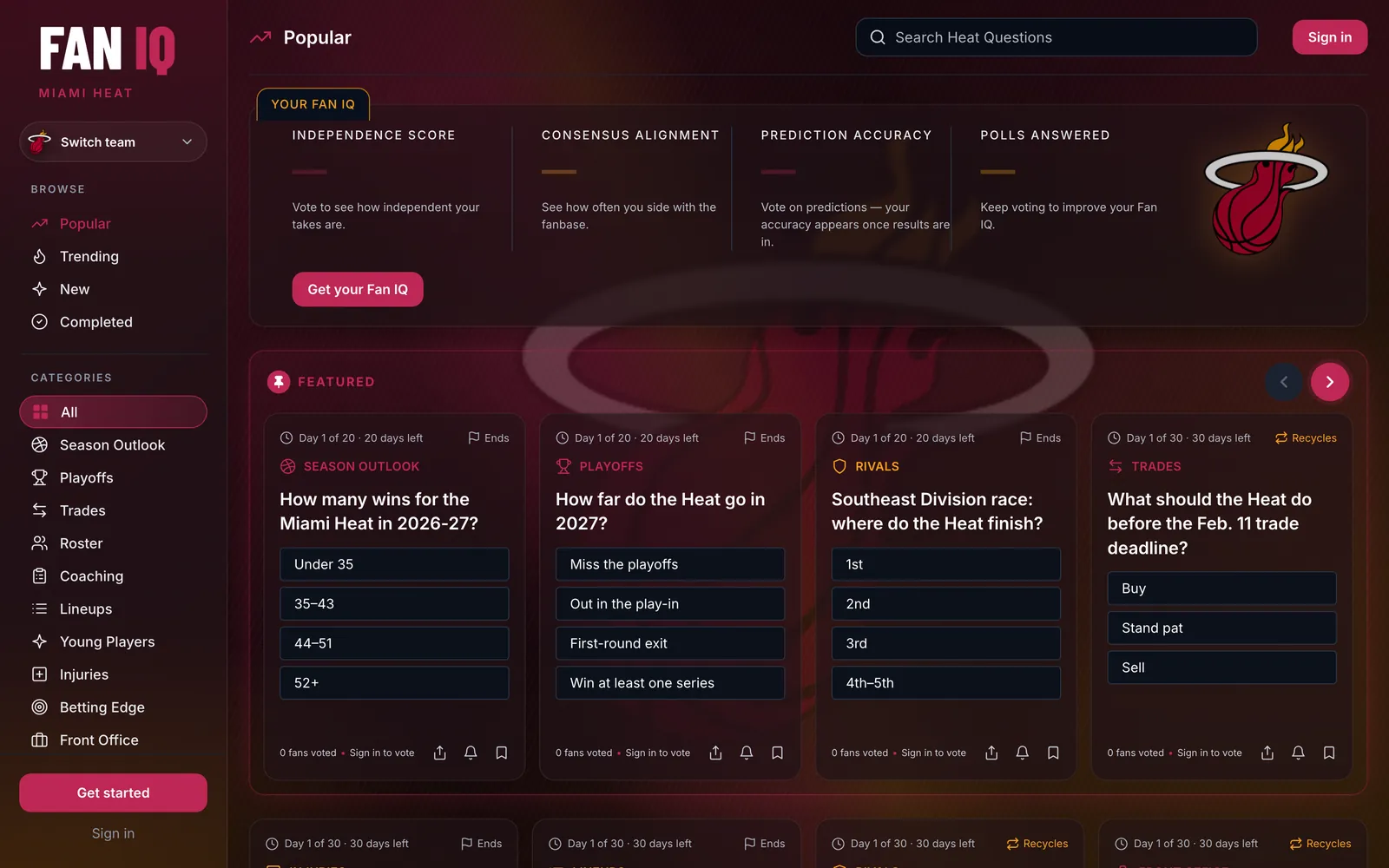The height and width of the screenshot is (868, 1389).
Task: Click the Trending flame icon
Action: click(x=39, y=256)
